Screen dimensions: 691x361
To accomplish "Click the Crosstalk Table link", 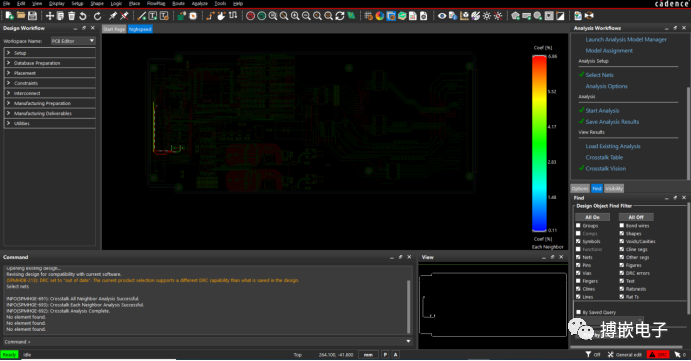I will point(604,157).
